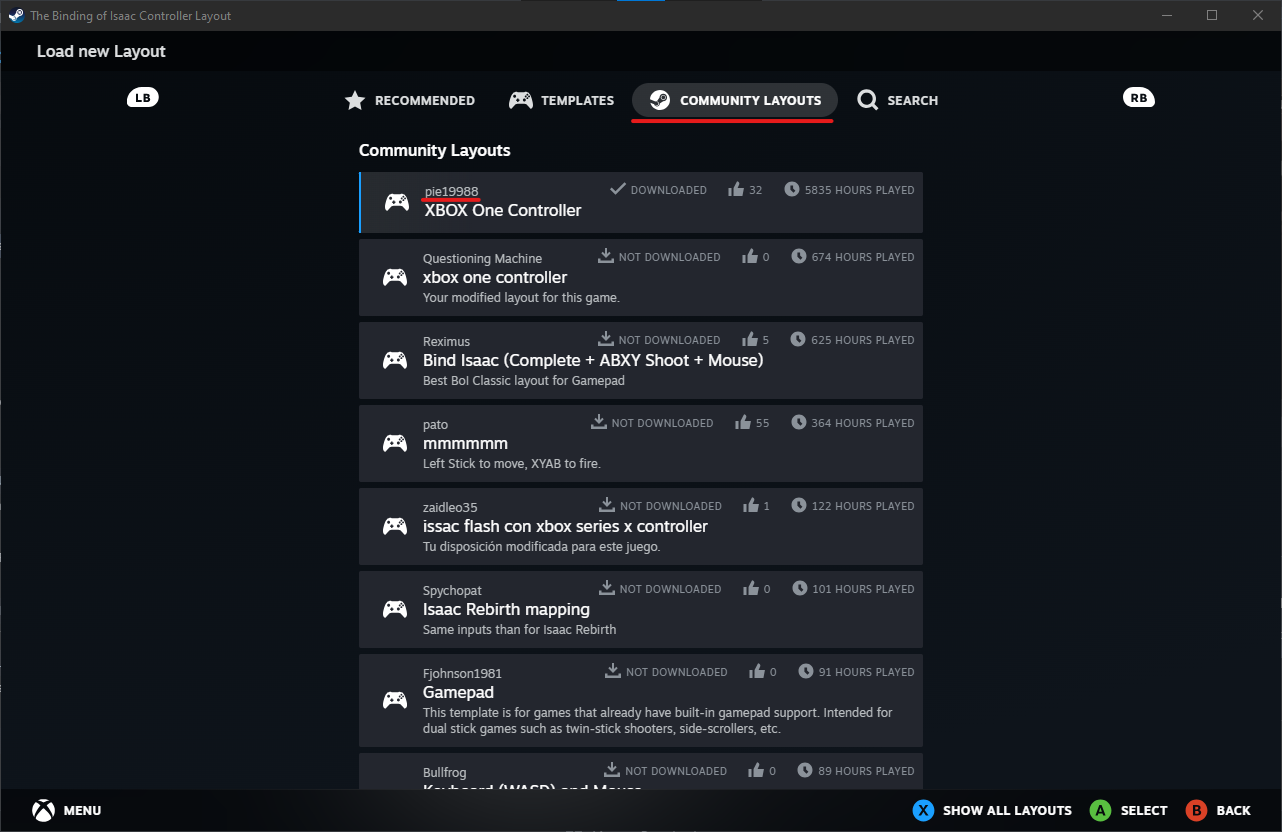Image resolution: width=1282 pixels, height=832 pixels.
Task: Click download icon on Spychopat layout
Action: point(607,588)
